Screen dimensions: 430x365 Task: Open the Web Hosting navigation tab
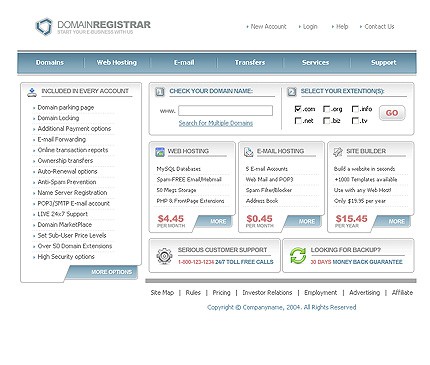[117, 62]
